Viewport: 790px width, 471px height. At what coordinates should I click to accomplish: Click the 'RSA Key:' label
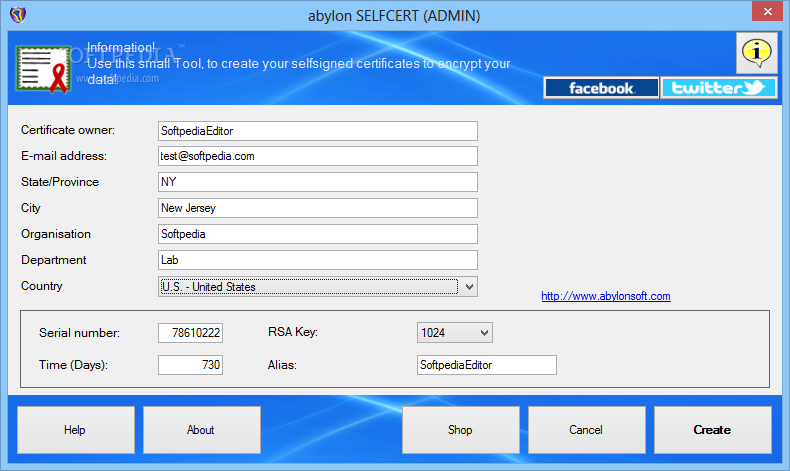tap(293, 332)
